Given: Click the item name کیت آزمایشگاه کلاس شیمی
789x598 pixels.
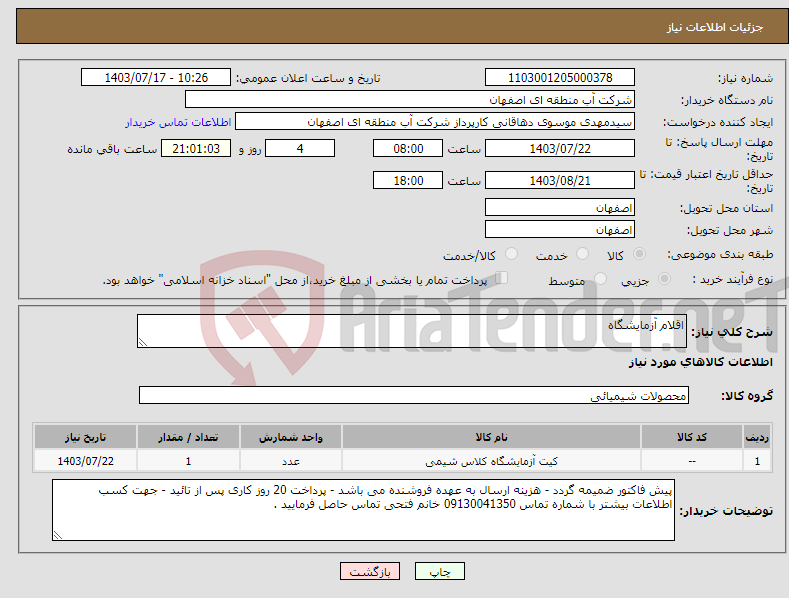Looking at the screenshot, I should coord(491,461).
